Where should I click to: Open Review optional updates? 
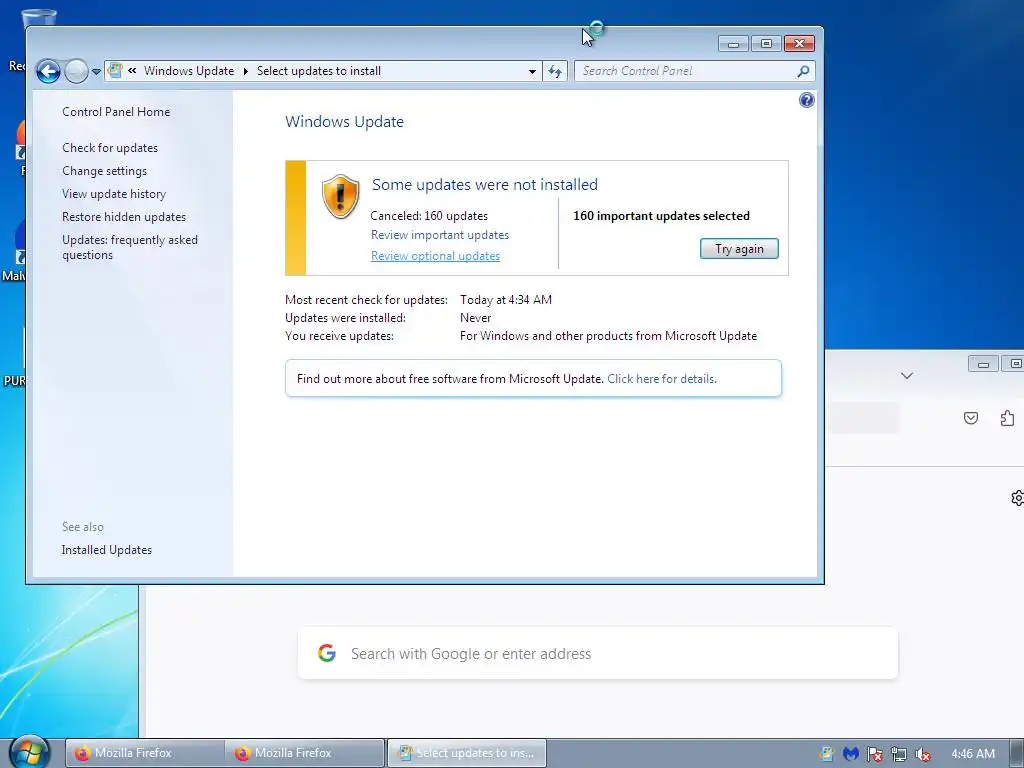(x=436, y=256)
